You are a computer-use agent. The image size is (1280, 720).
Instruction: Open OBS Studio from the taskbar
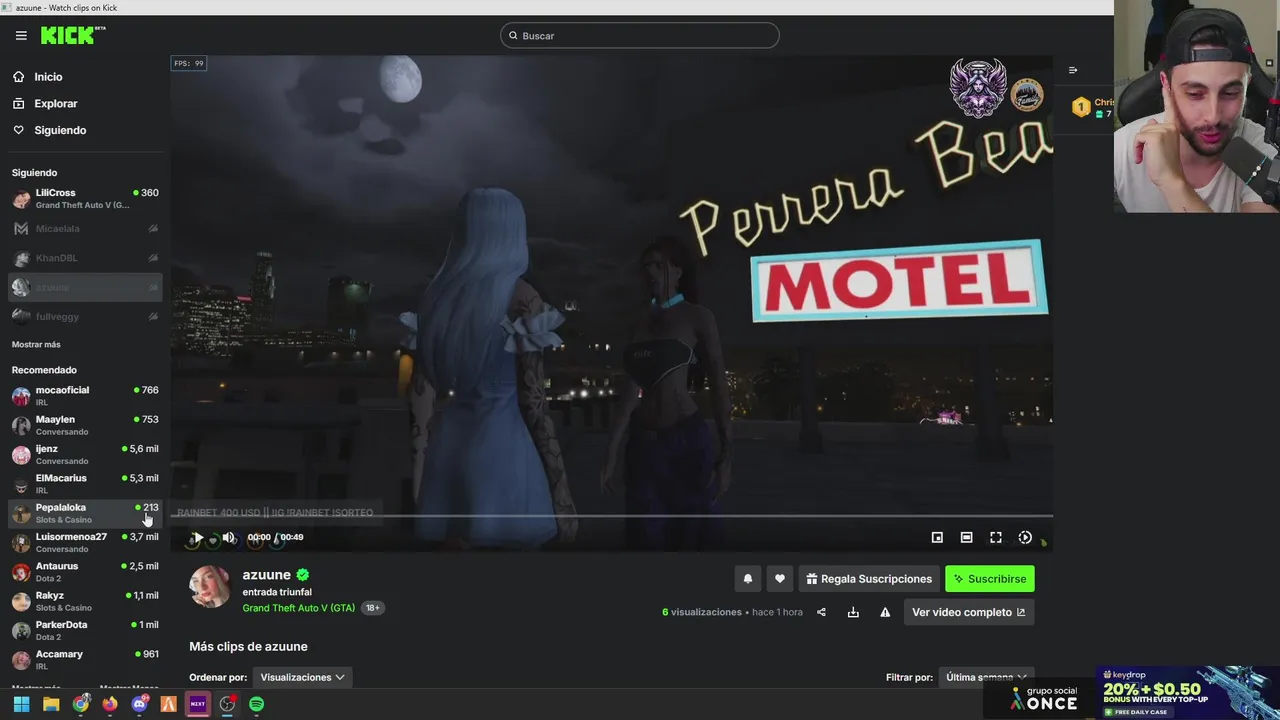(x=227, y=704)
